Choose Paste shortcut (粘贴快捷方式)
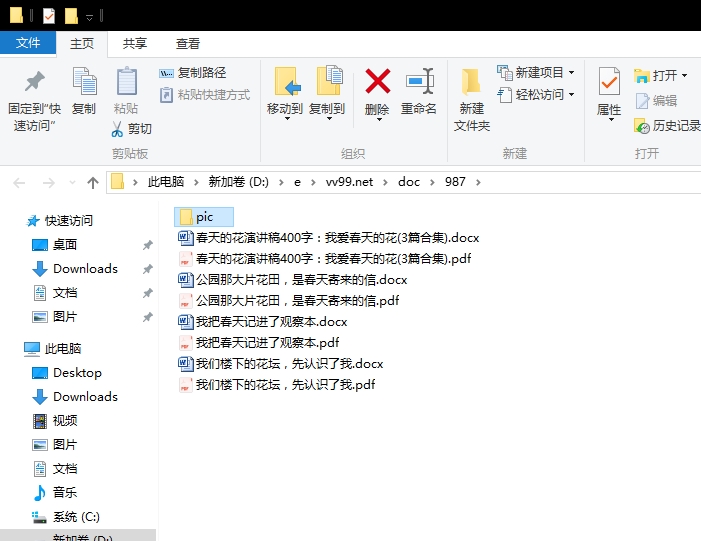 [205, 95]
